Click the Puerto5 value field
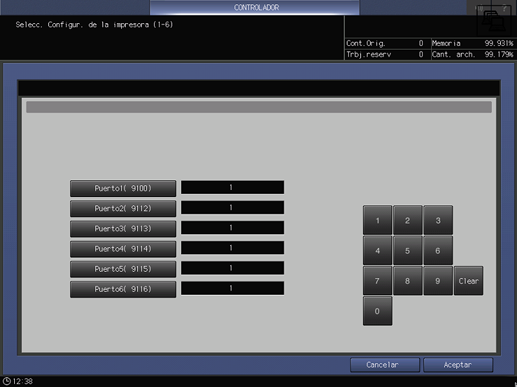 point(232,268)
